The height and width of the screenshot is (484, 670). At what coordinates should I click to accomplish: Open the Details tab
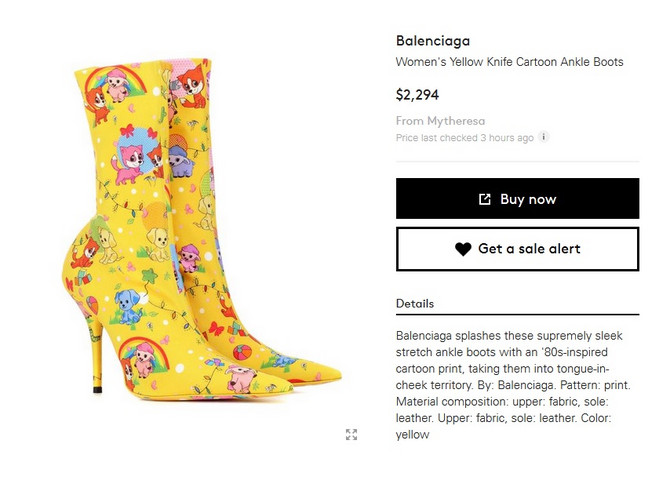coord(415,303)
